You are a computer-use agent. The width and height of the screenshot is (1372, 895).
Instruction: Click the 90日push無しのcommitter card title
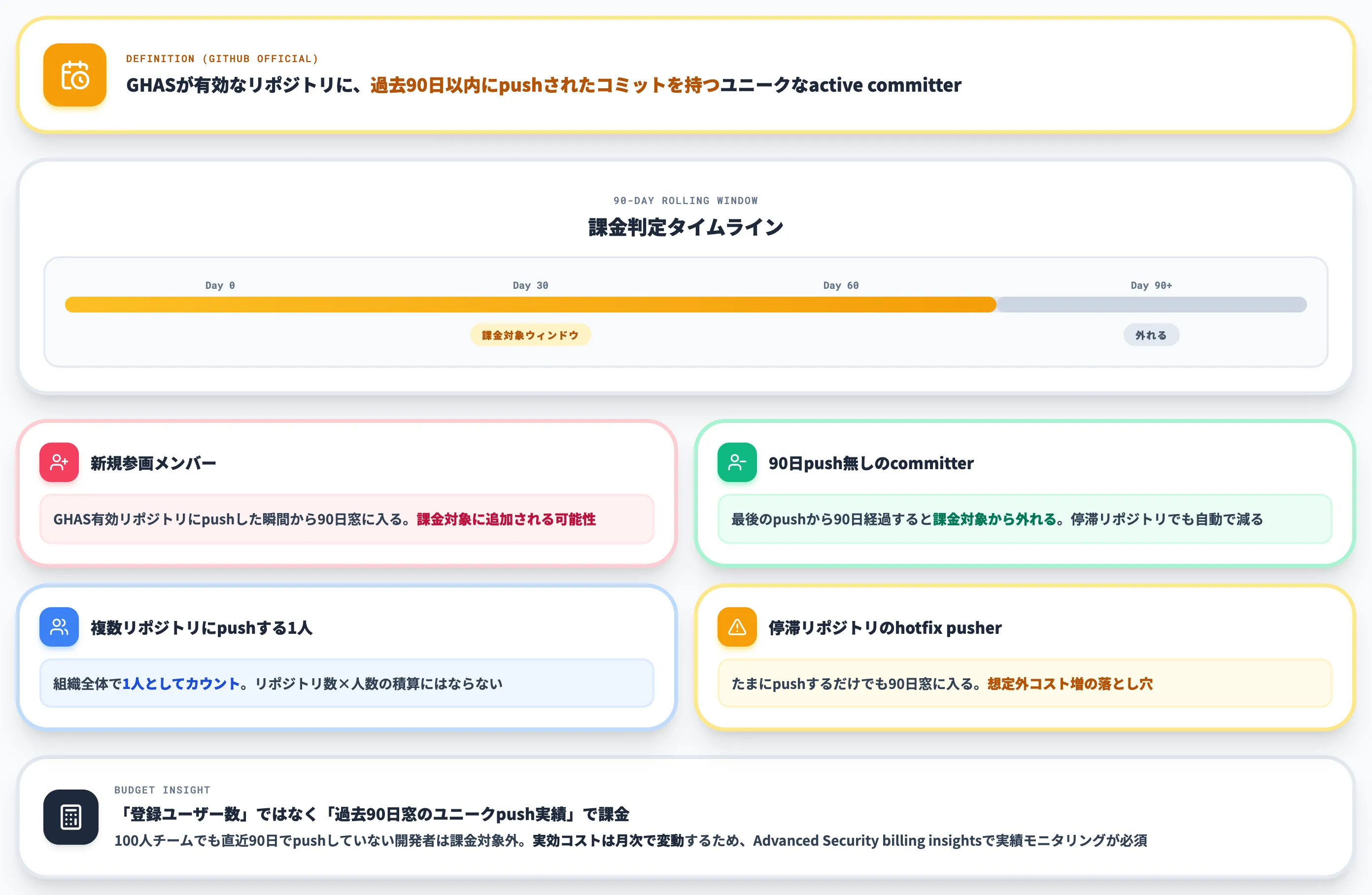[x=871, y=463]
